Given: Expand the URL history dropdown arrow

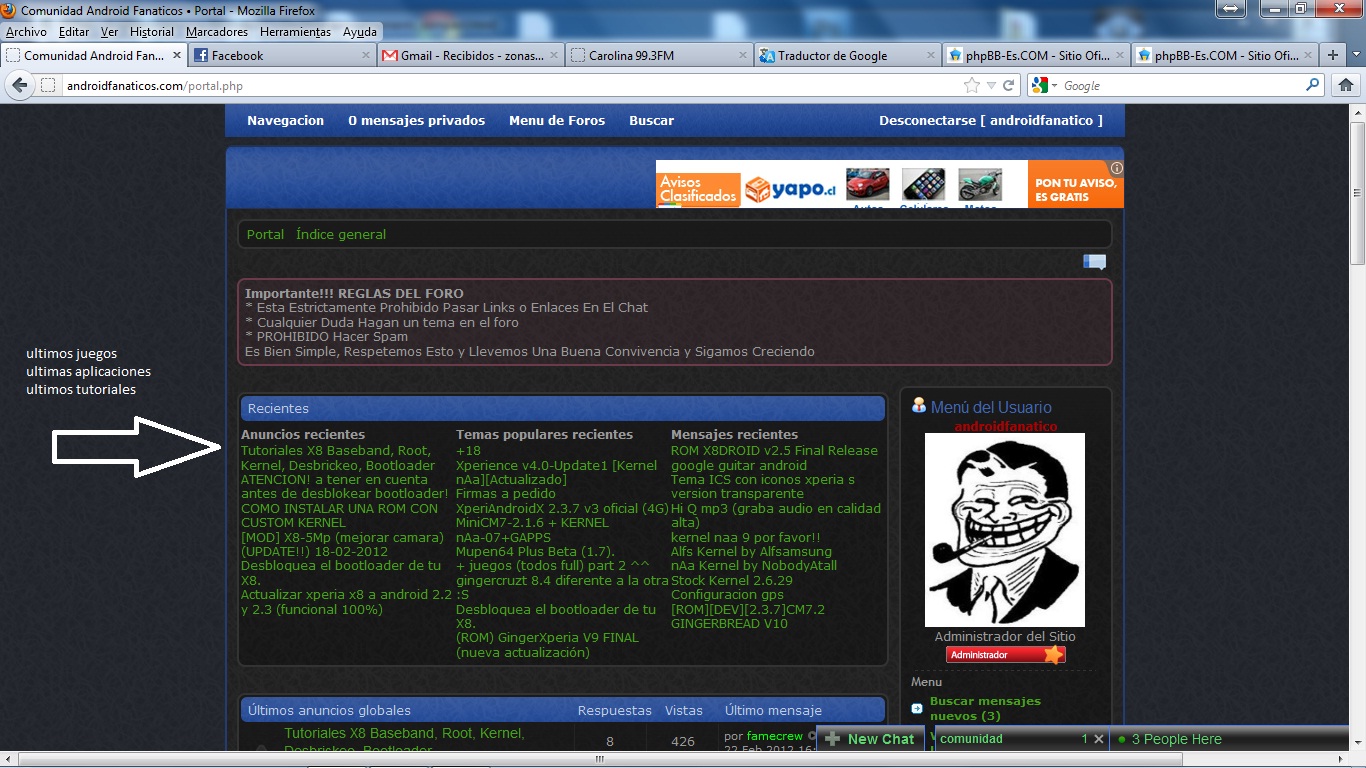Looking at the screenshot, I should coord(991,86).
